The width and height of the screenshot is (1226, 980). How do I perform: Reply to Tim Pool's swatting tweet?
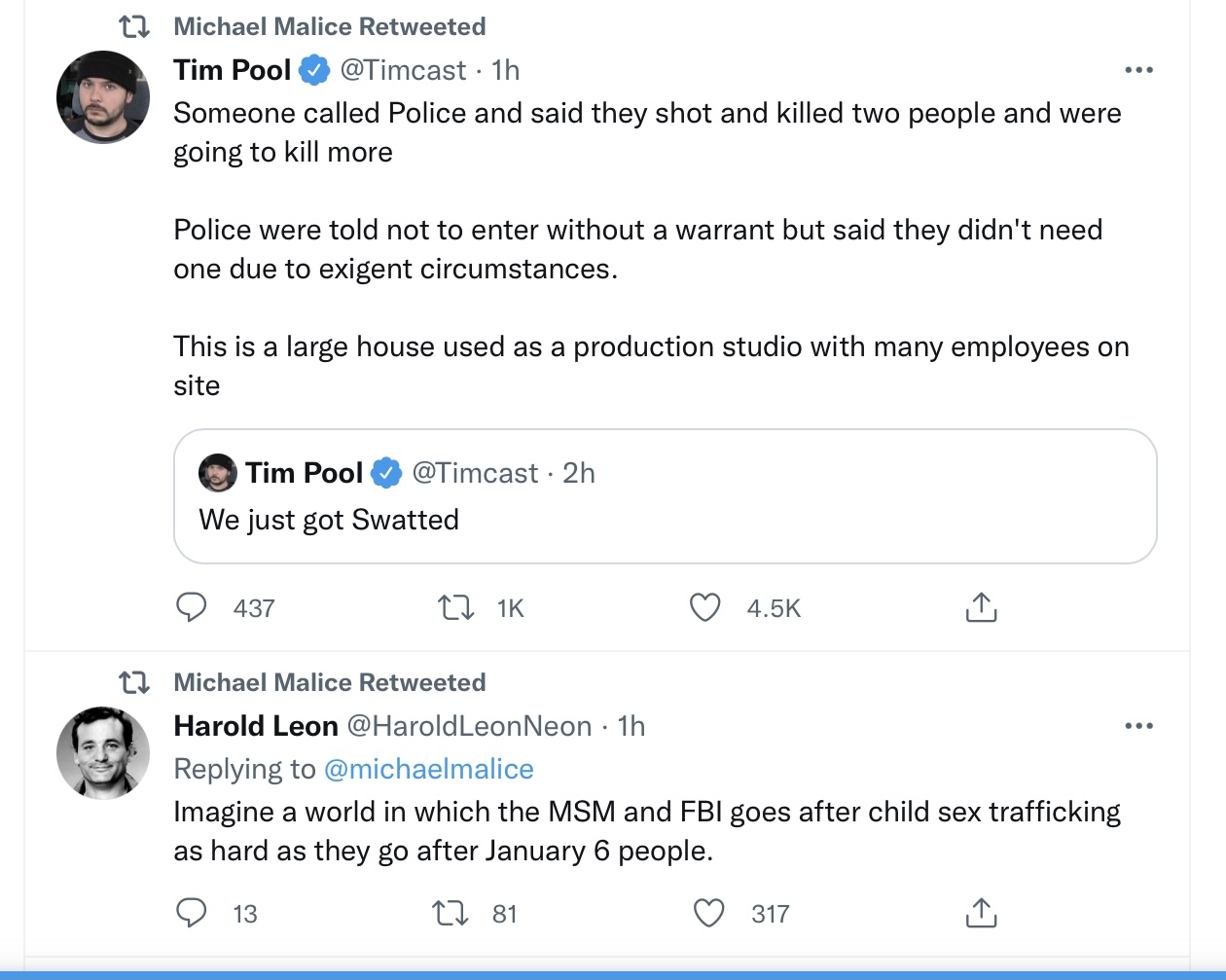point(191,607)
